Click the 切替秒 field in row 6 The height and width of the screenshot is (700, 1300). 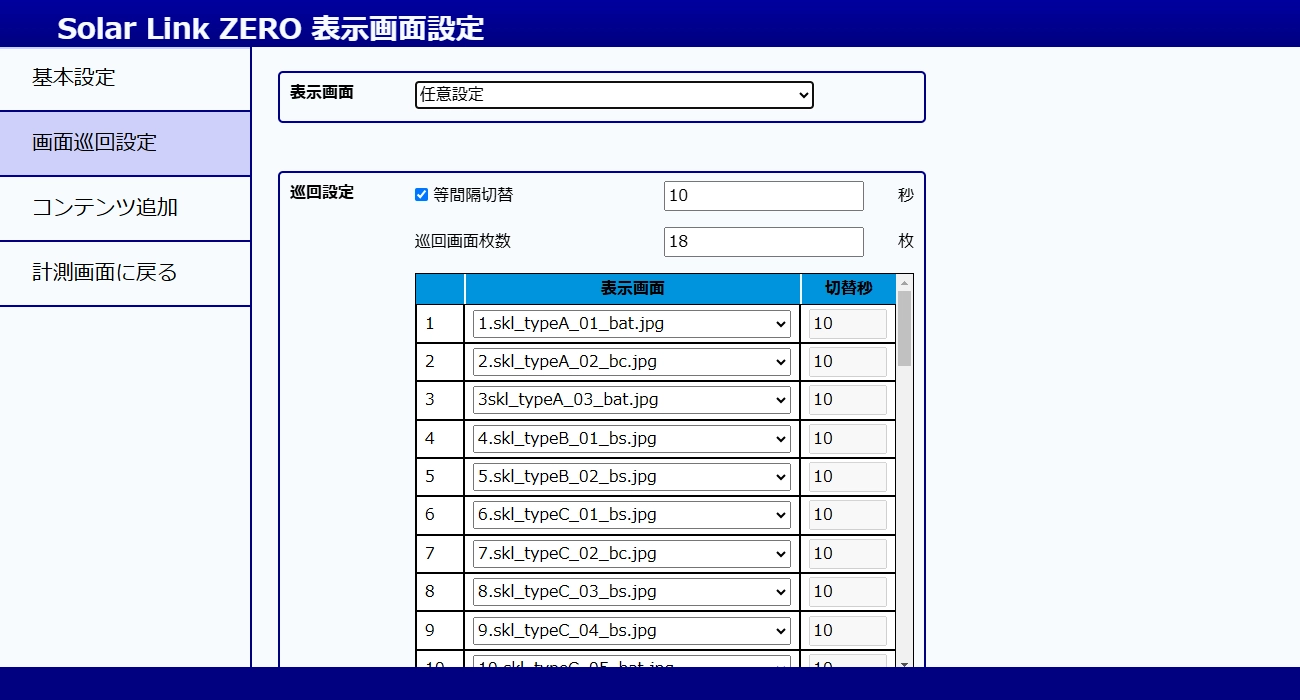[x=847, y=515]
